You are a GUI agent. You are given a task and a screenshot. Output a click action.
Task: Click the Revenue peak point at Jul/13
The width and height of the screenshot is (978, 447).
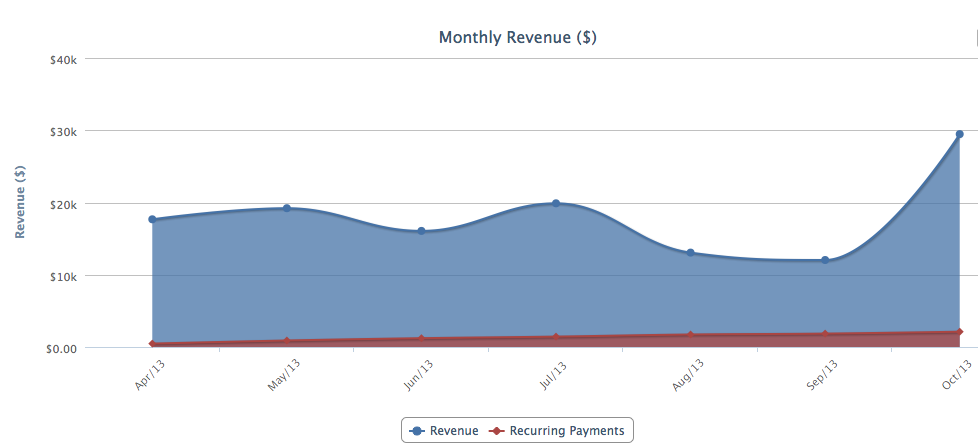[x=556, y=203]
